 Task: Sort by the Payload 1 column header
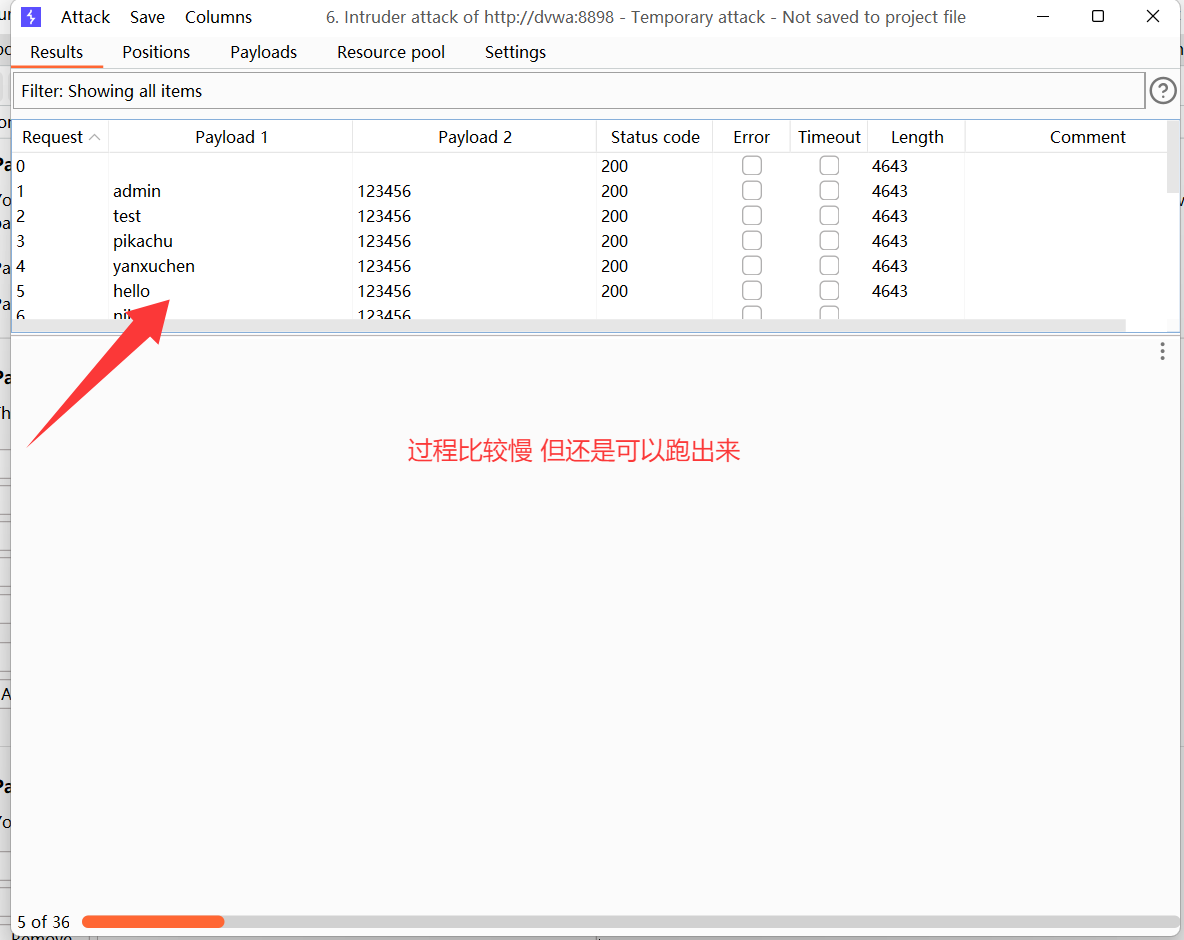click(231, 137)
